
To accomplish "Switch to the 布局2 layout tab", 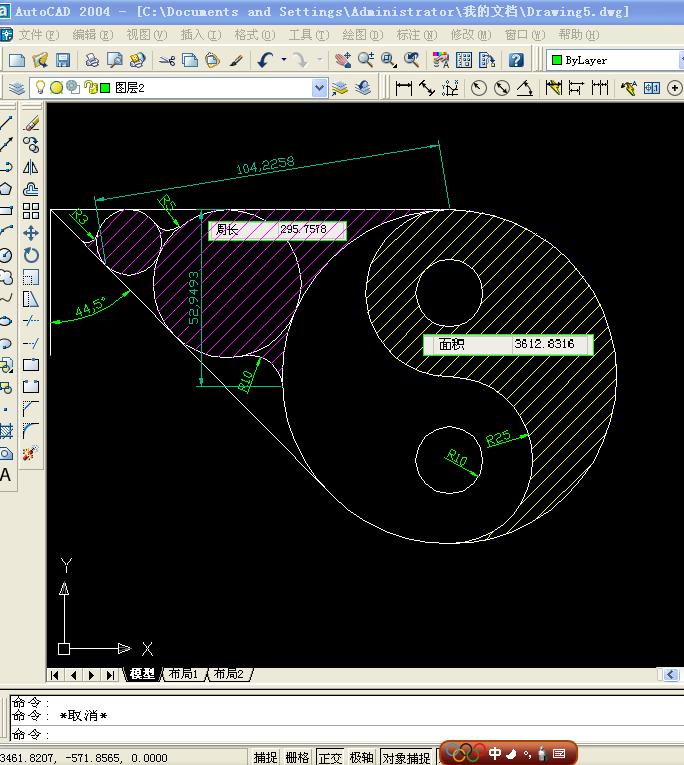I will (x=229, y=674).
